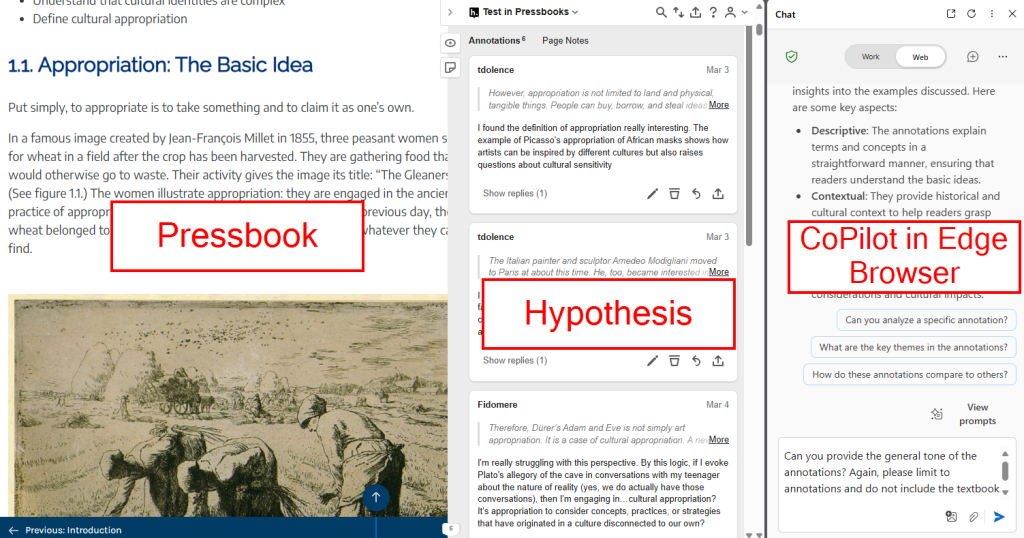
Task: Open View prompts in Copilot
Action: click(977, 414)
